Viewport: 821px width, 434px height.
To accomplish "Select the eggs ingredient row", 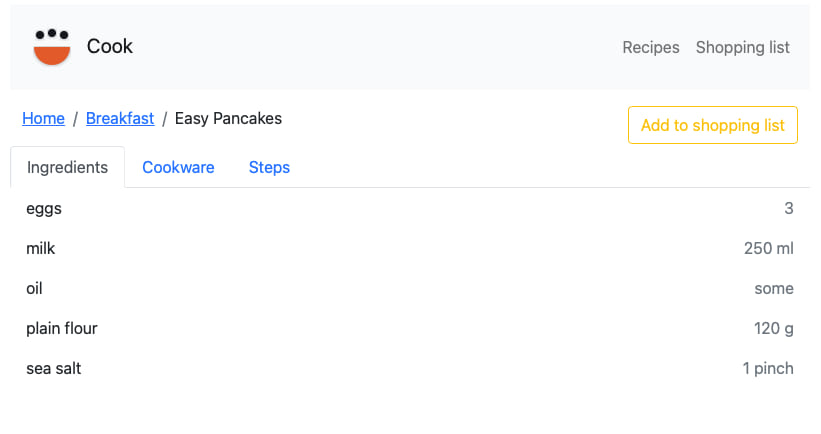I will [x=410, y=208].
